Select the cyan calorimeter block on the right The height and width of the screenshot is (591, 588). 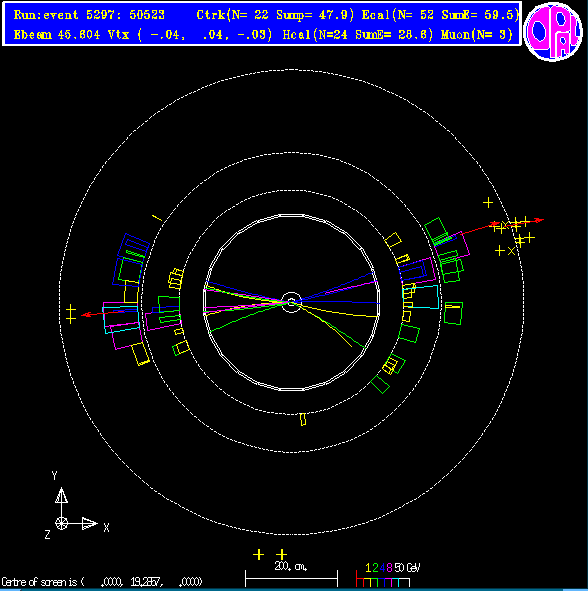point(421,297)
